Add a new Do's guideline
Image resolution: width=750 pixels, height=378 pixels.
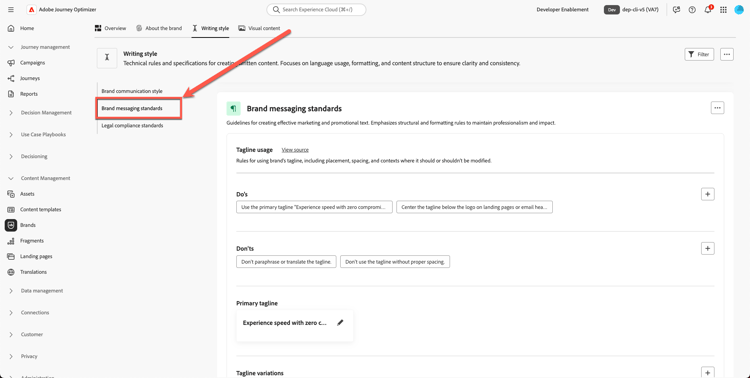707,194
